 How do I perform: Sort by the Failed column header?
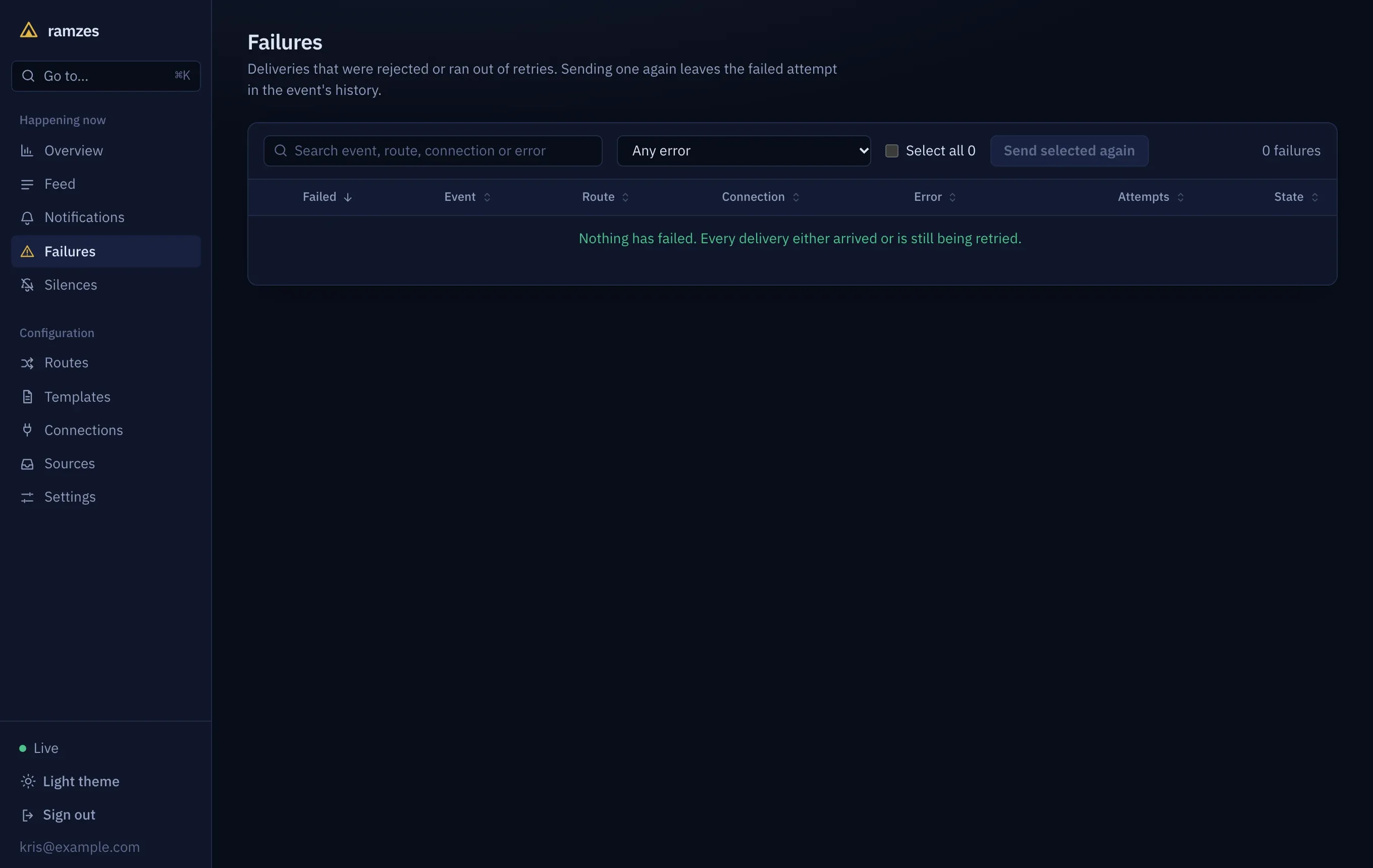(327, 197)
